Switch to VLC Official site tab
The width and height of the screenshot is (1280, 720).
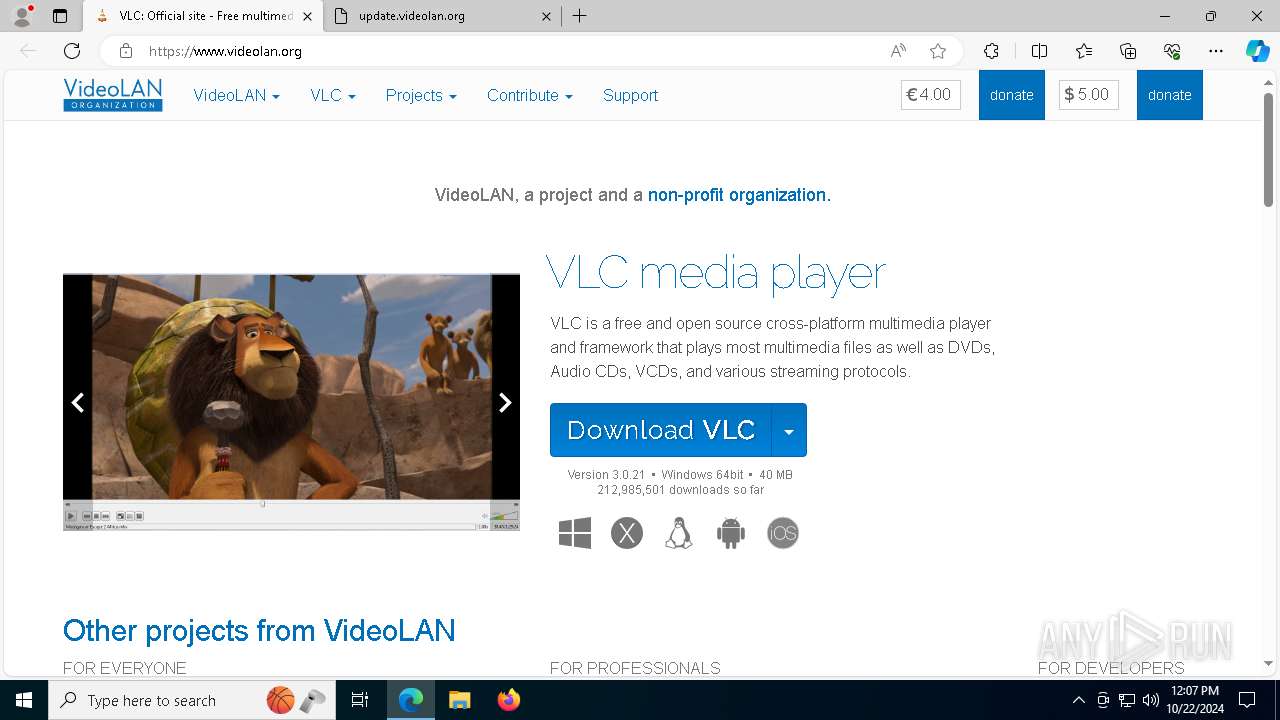(200, 16)
